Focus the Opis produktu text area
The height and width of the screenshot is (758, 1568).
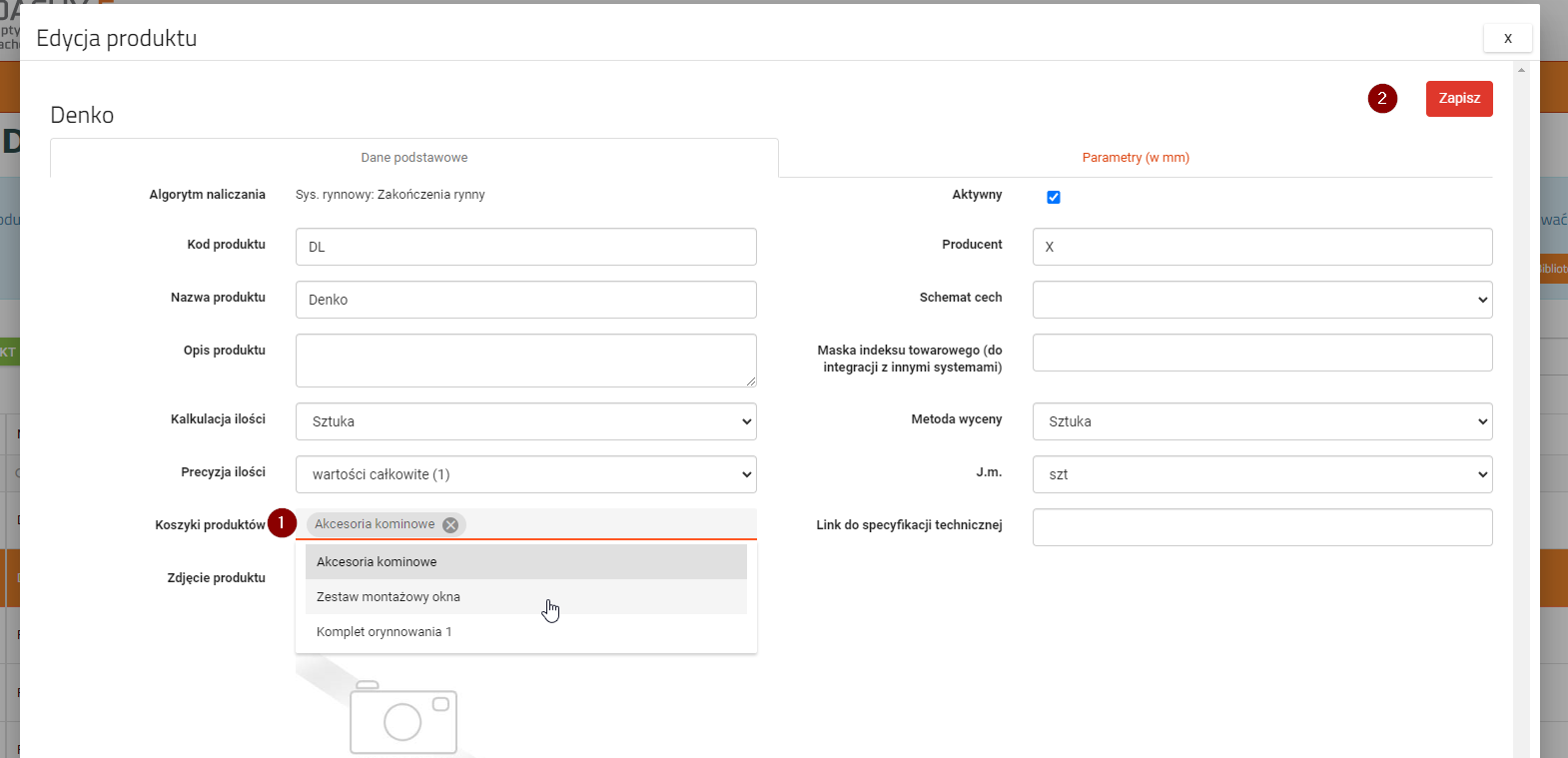click(x=525, y=360)
